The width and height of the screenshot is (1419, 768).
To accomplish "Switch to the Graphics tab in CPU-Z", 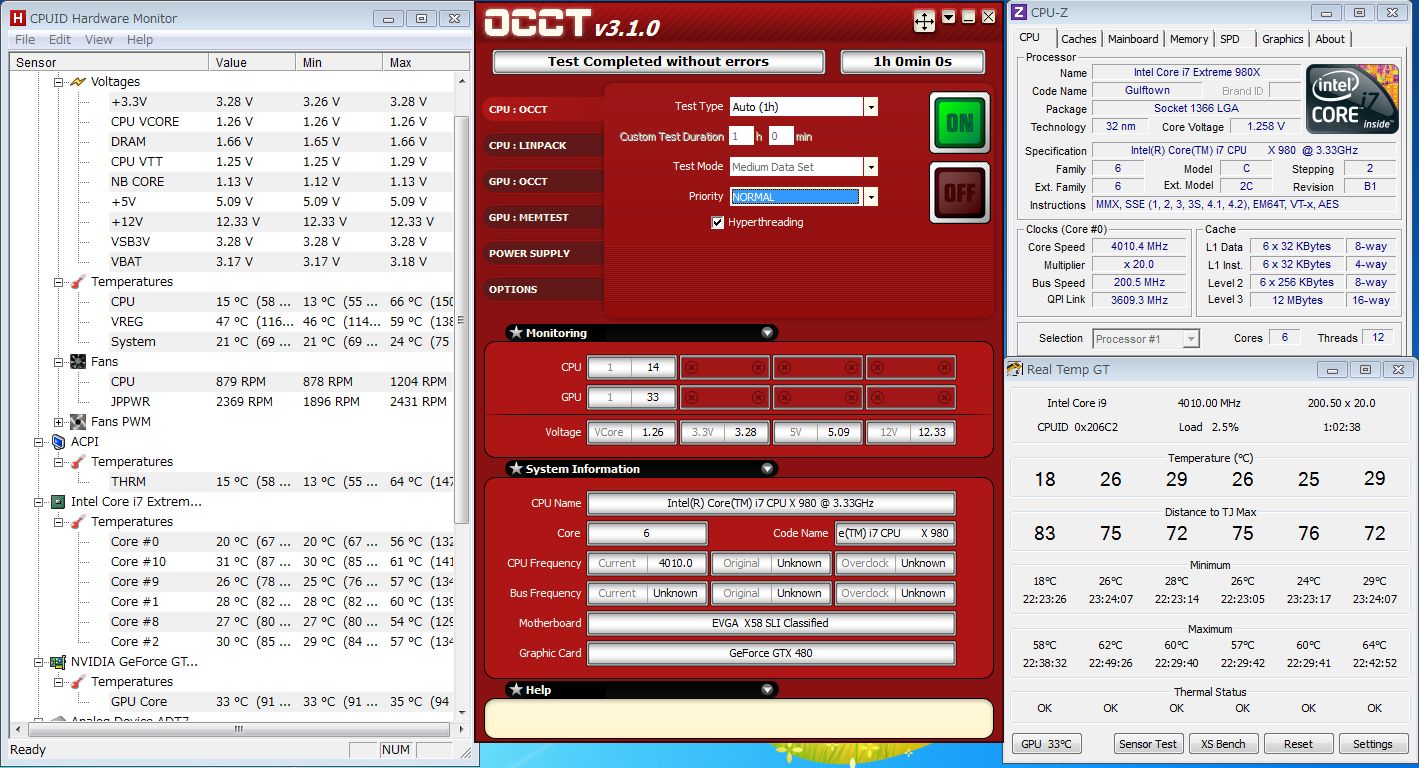I will click(1282, 39).
